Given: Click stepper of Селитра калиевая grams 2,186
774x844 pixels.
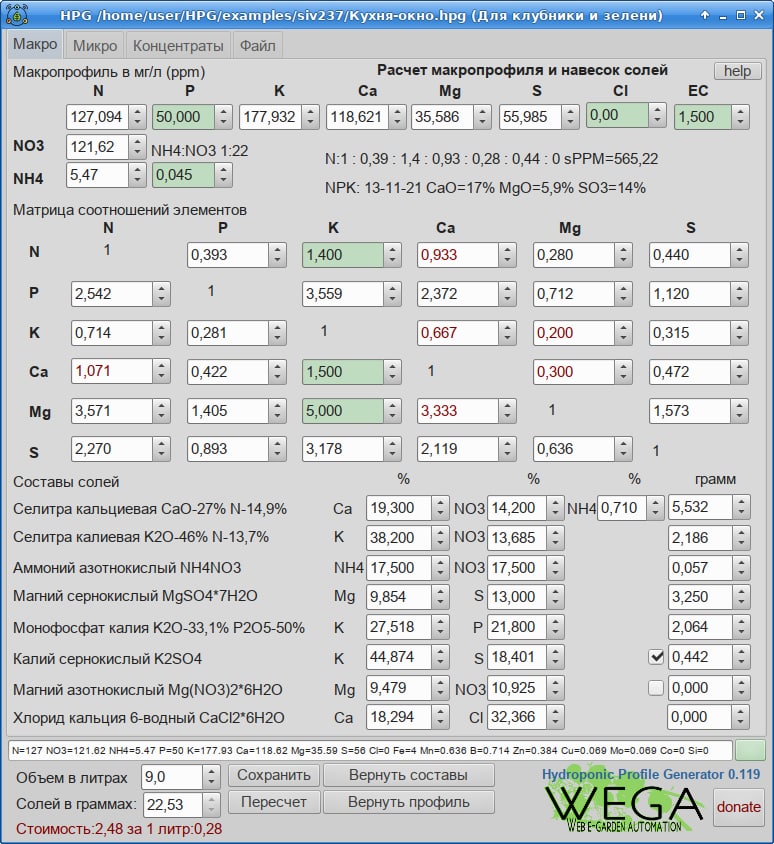Looking at the screenshot, I should pyautogui.click(x=741, y=538).
